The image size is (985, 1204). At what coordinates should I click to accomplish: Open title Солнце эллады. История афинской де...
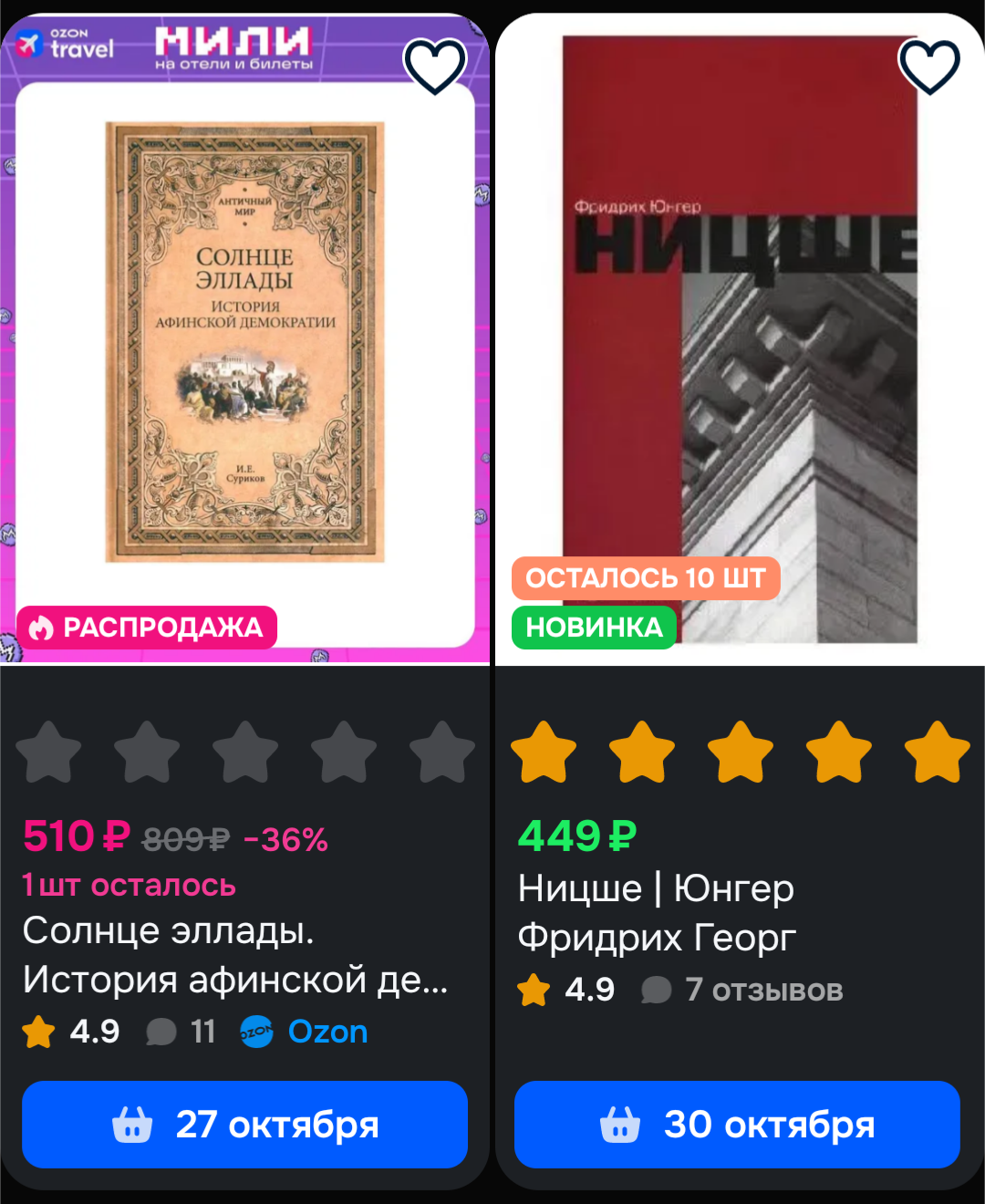pyautogui.click(x=235, y=955)
